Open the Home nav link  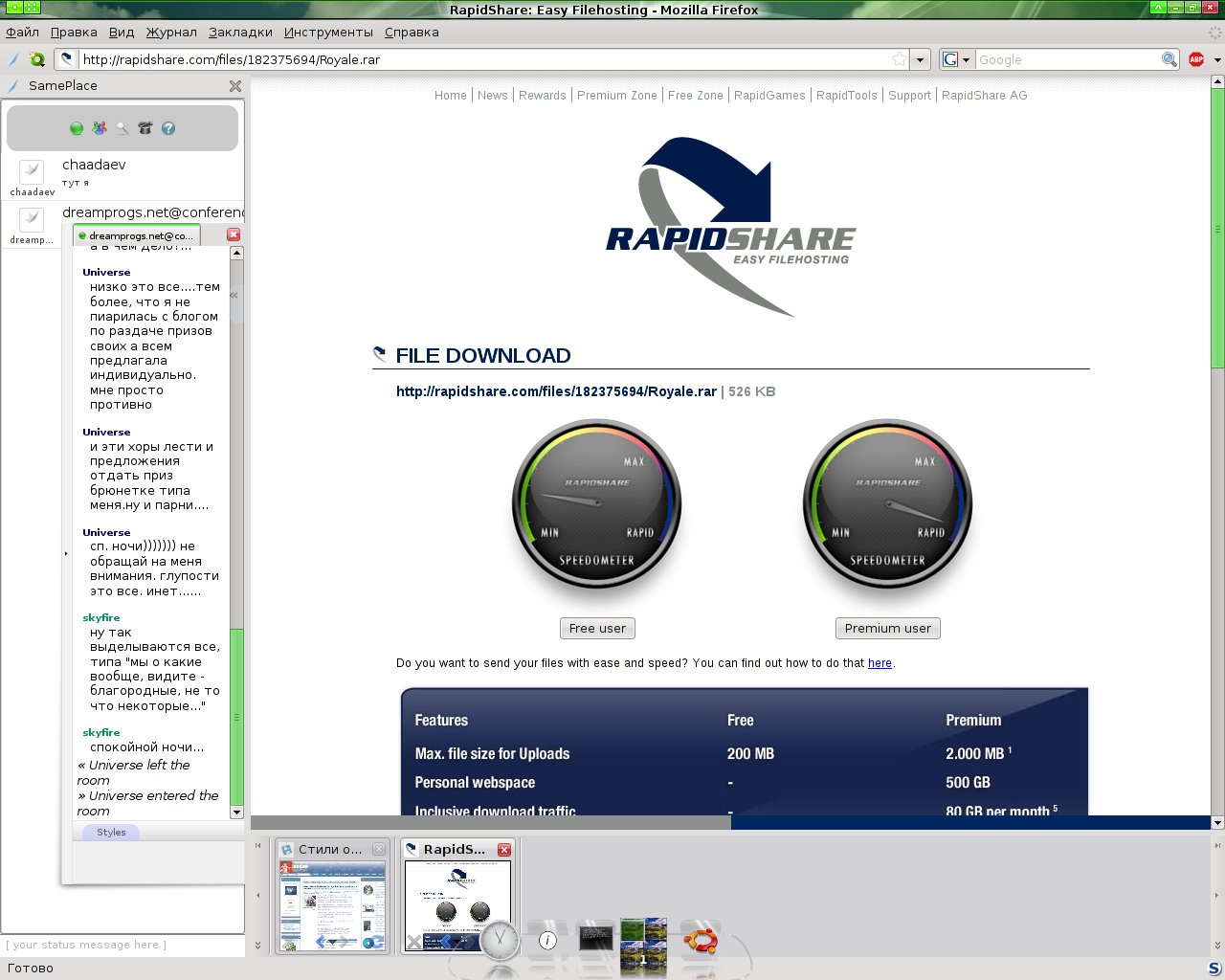pyautogui.click(x=451, y=96)
